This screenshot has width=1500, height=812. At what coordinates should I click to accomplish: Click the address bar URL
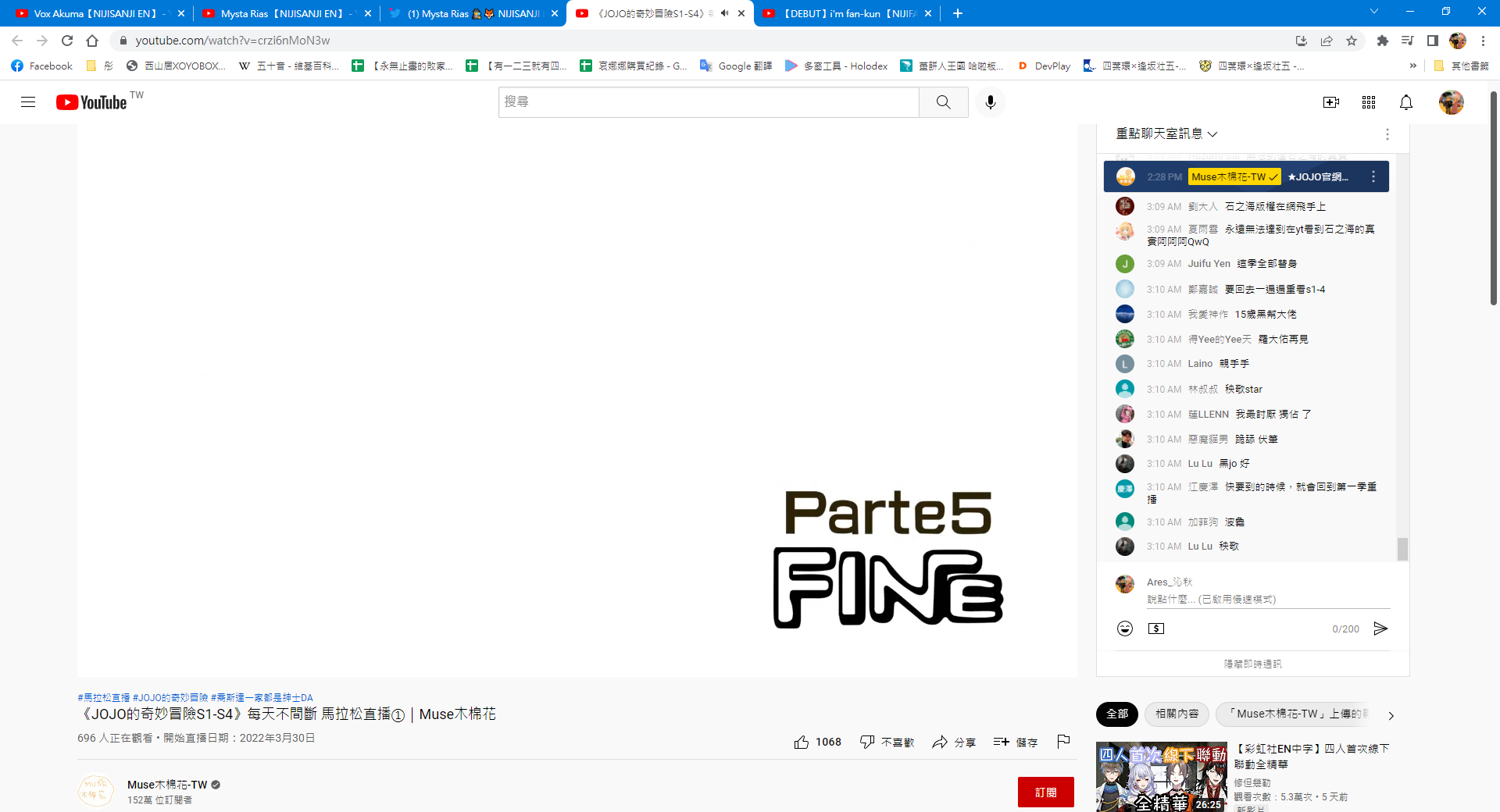click(233, 41)
